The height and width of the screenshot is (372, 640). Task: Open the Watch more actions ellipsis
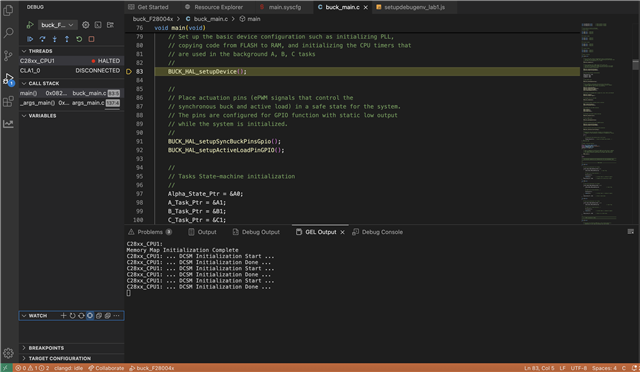click(117, 315)
